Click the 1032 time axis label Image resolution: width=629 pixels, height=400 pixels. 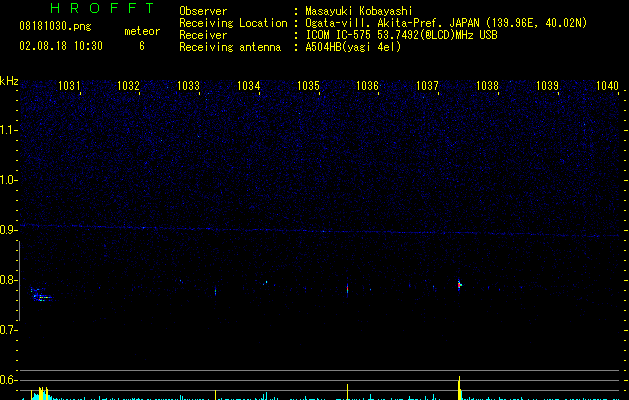pyautogui.click(x=128, y=86)
